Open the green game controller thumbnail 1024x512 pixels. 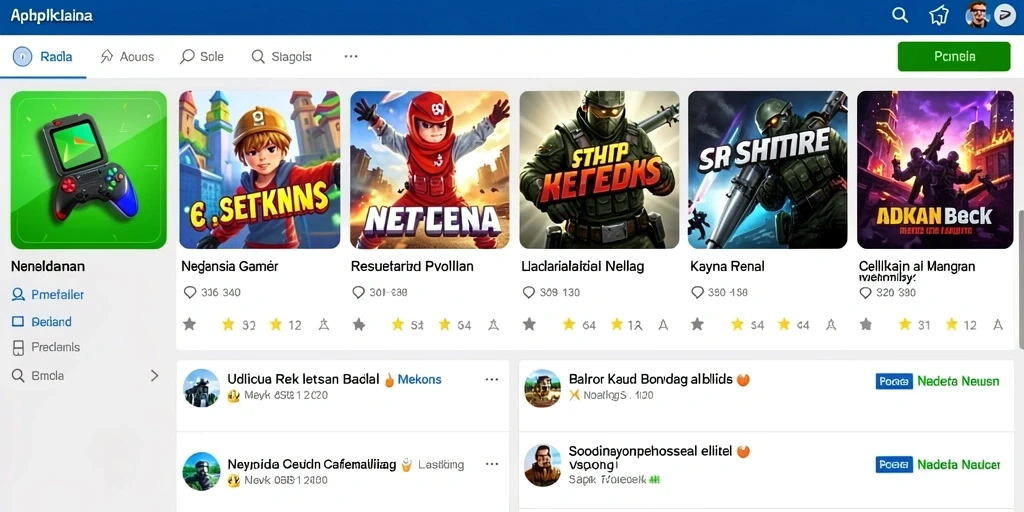pyautogui.click(x=89, y=170)
